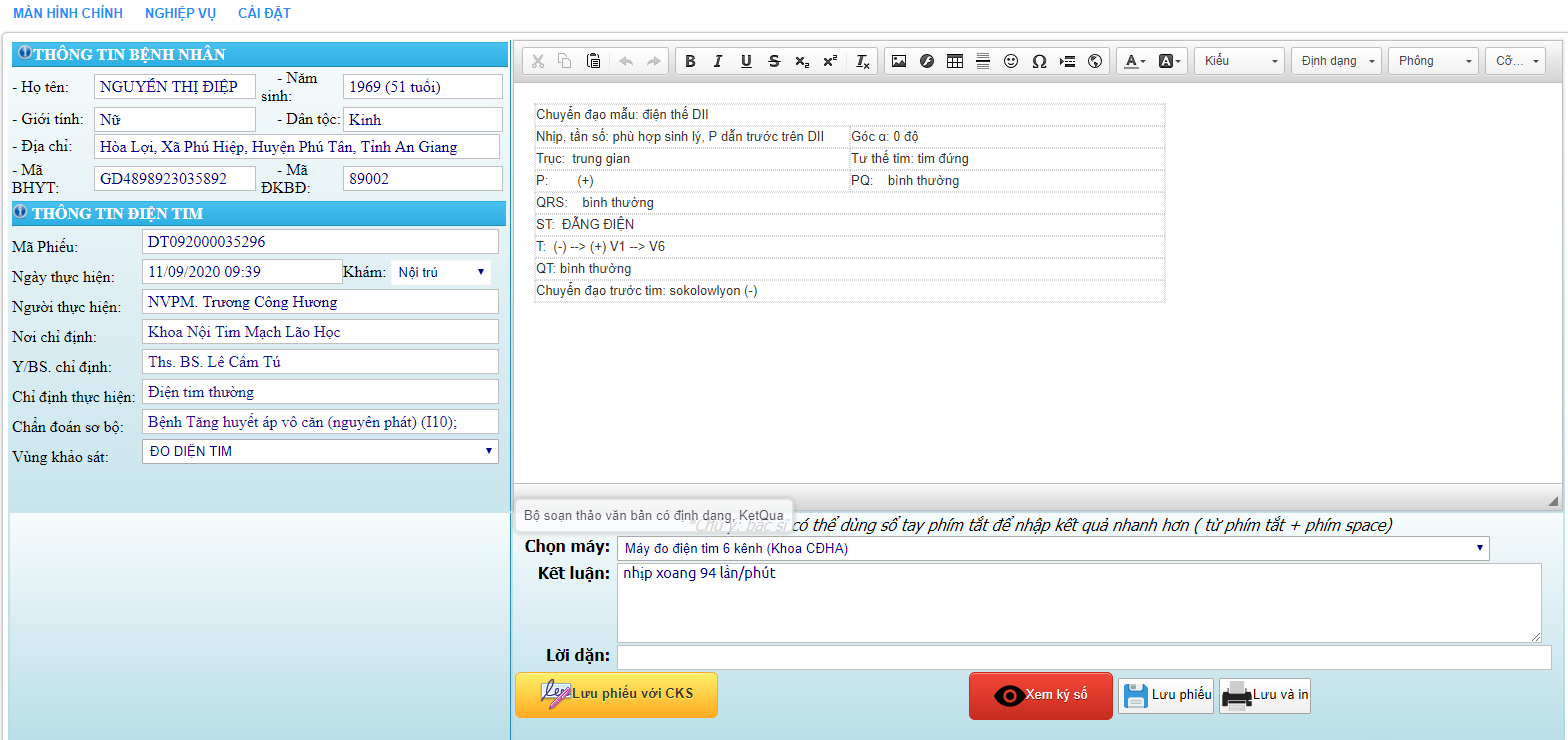Open the Khám dropdown showing Nội trú
The width and height of the screenshot is (1568, 740).
pos(440,272)
